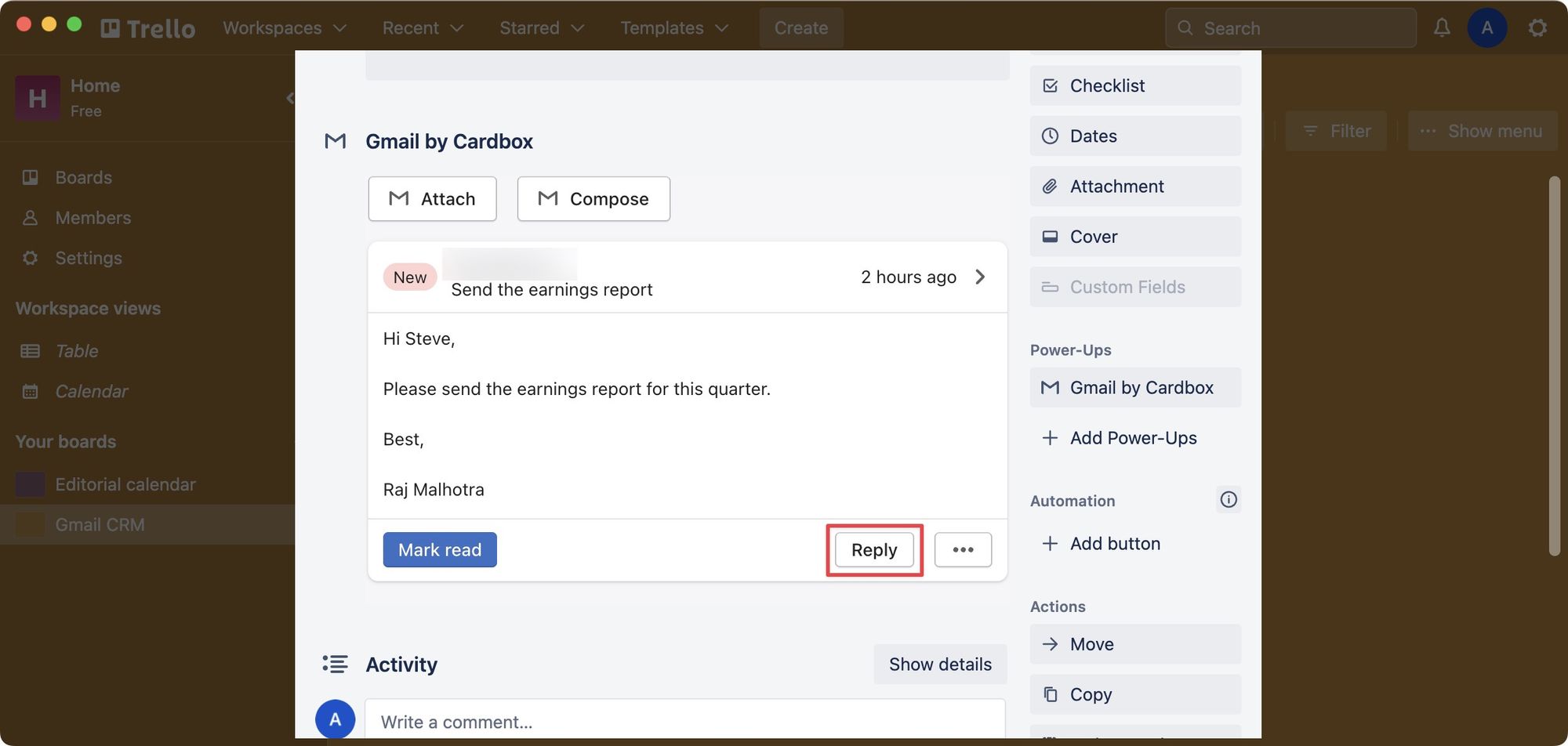Click Add button under Automation

tap(1135, 544)
